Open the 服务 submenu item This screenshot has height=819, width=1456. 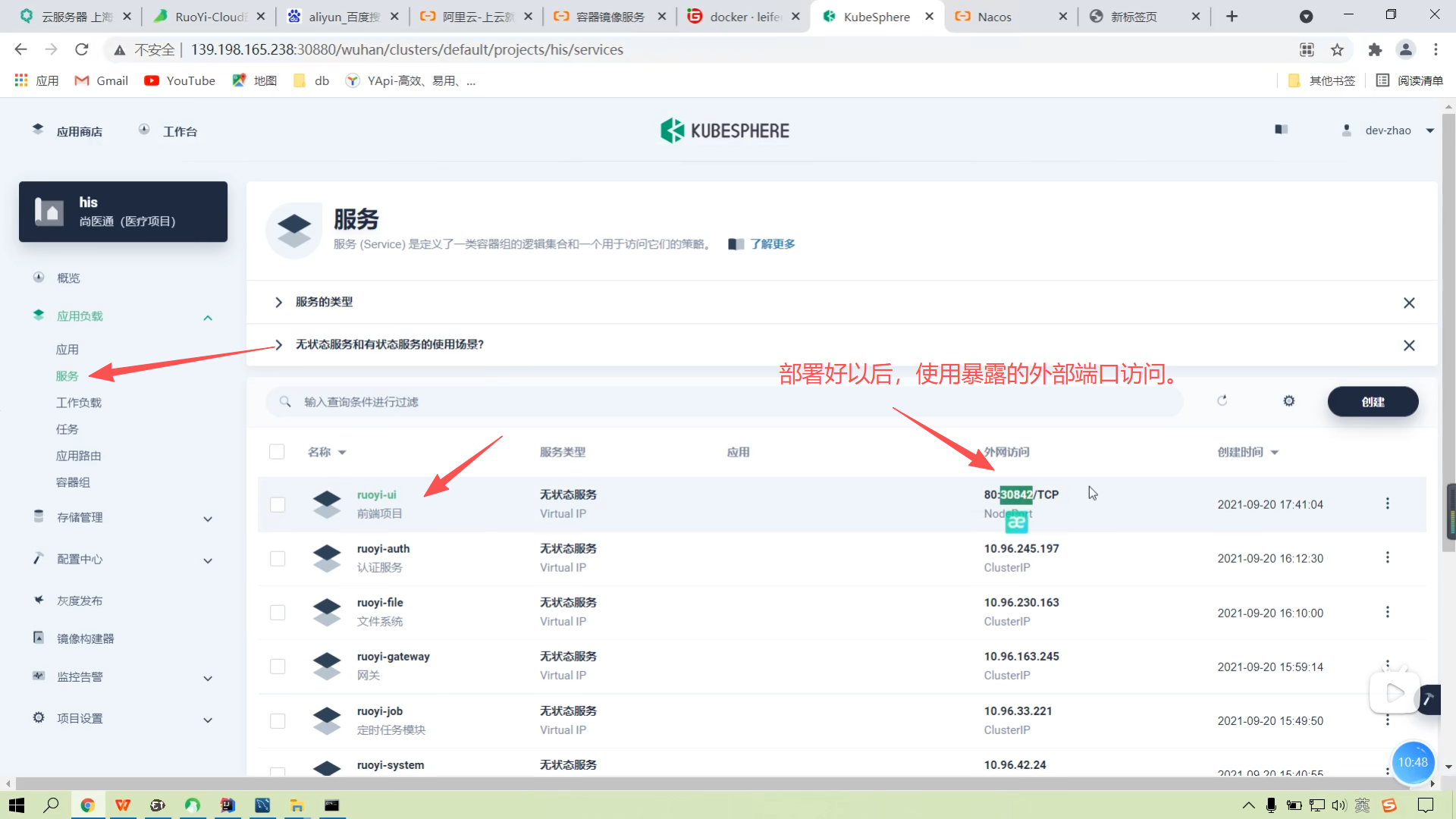(67, 376)
